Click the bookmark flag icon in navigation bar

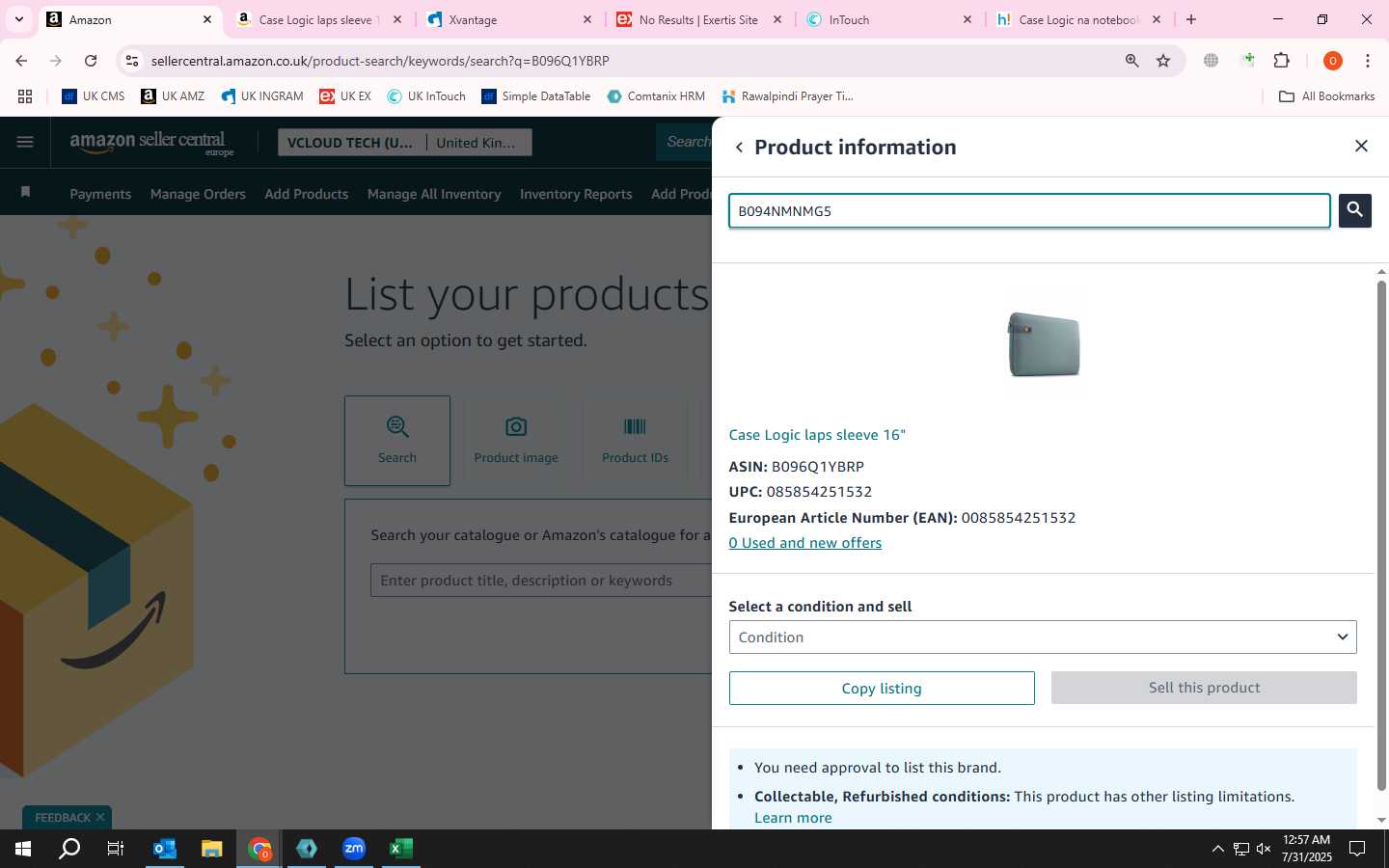click(x=26, y=193)
